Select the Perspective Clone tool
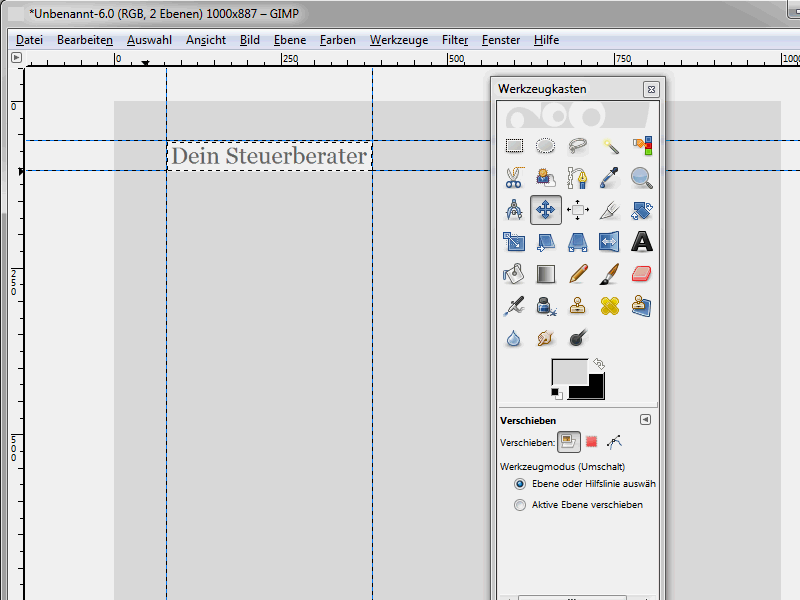This screenshot has width=800, height=600. click(642, 306)
